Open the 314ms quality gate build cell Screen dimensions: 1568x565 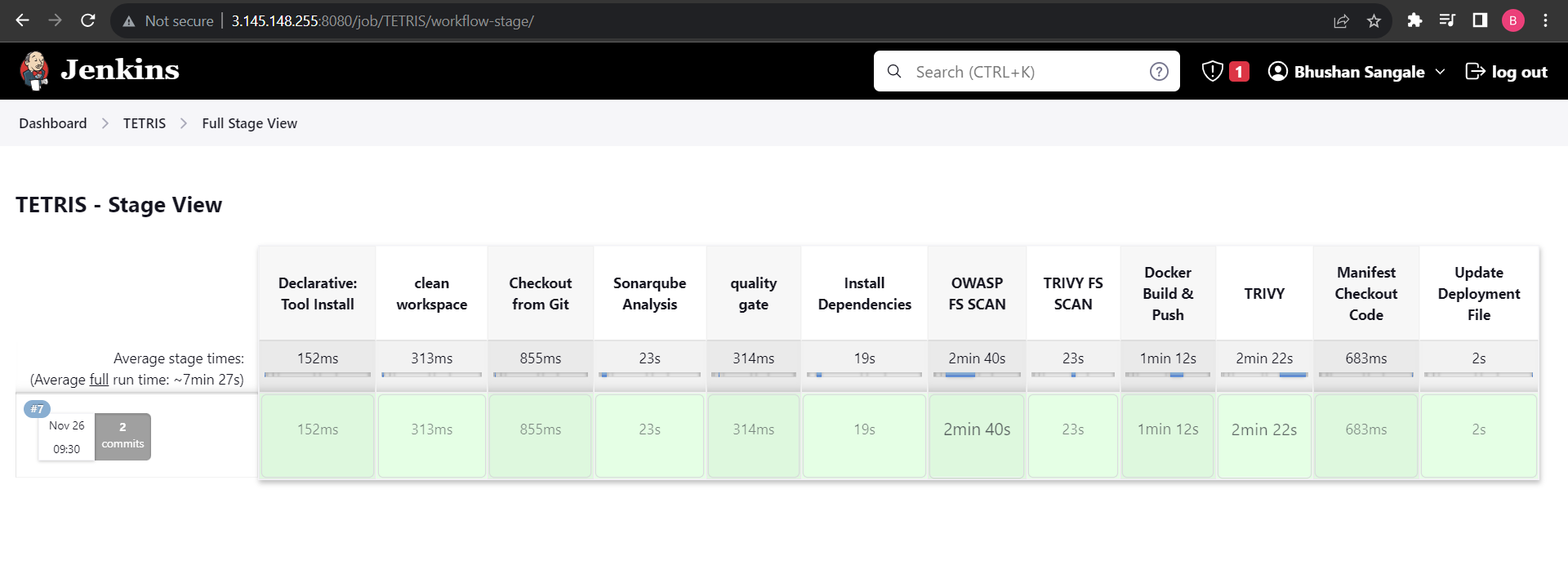point(754,436)
